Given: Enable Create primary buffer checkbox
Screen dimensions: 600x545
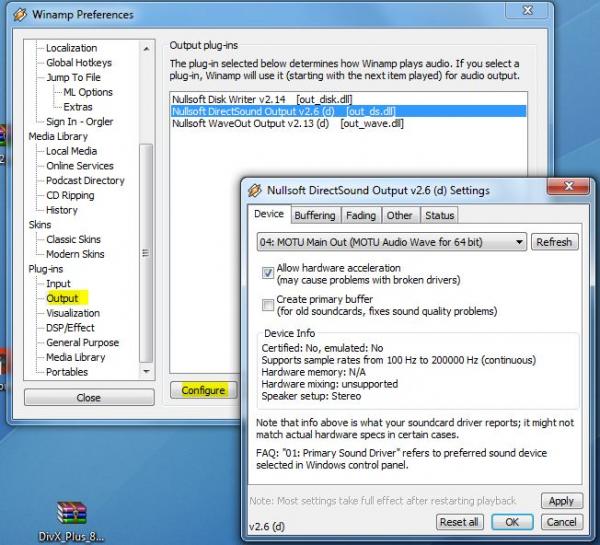Looking at the screenshot, I should click(267, 304).
